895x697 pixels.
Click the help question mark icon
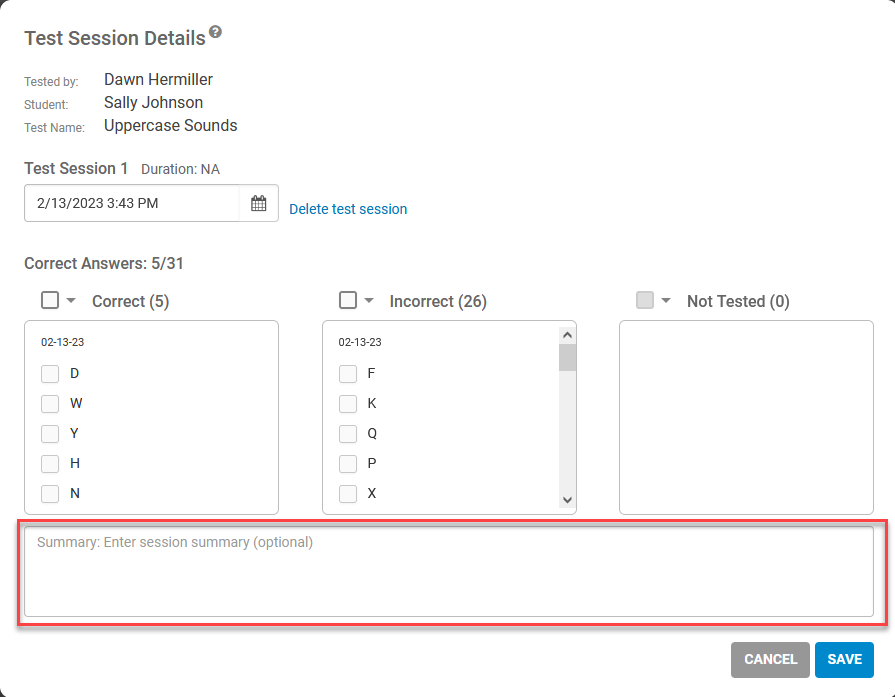(215, 31)
